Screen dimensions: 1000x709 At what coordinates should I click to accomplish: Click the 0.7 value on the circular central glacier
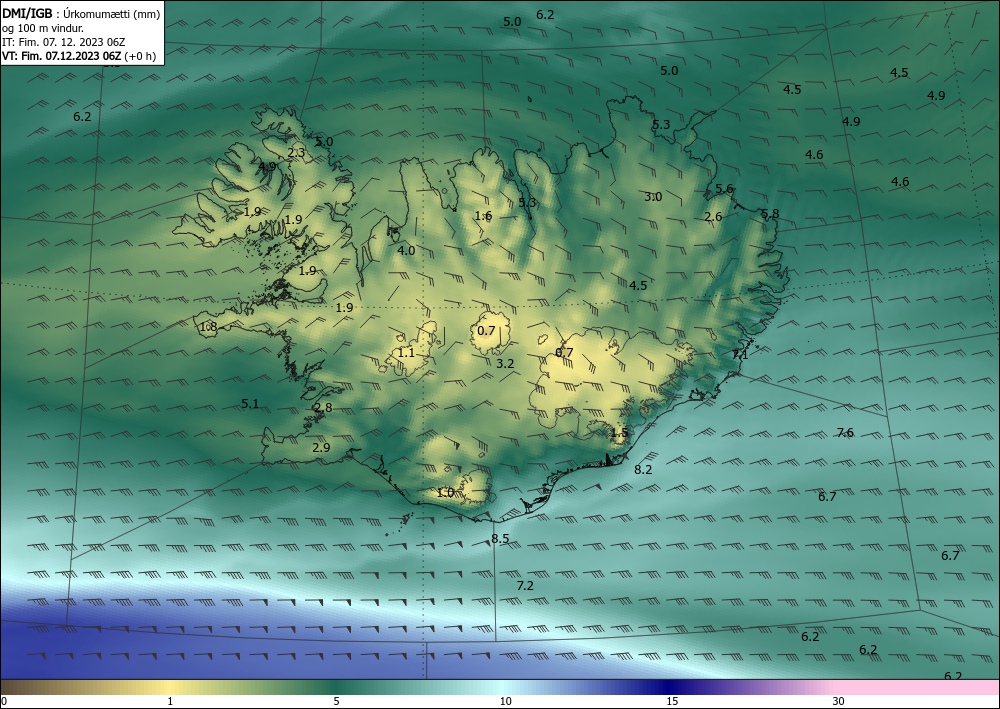(x=486, y=330)
